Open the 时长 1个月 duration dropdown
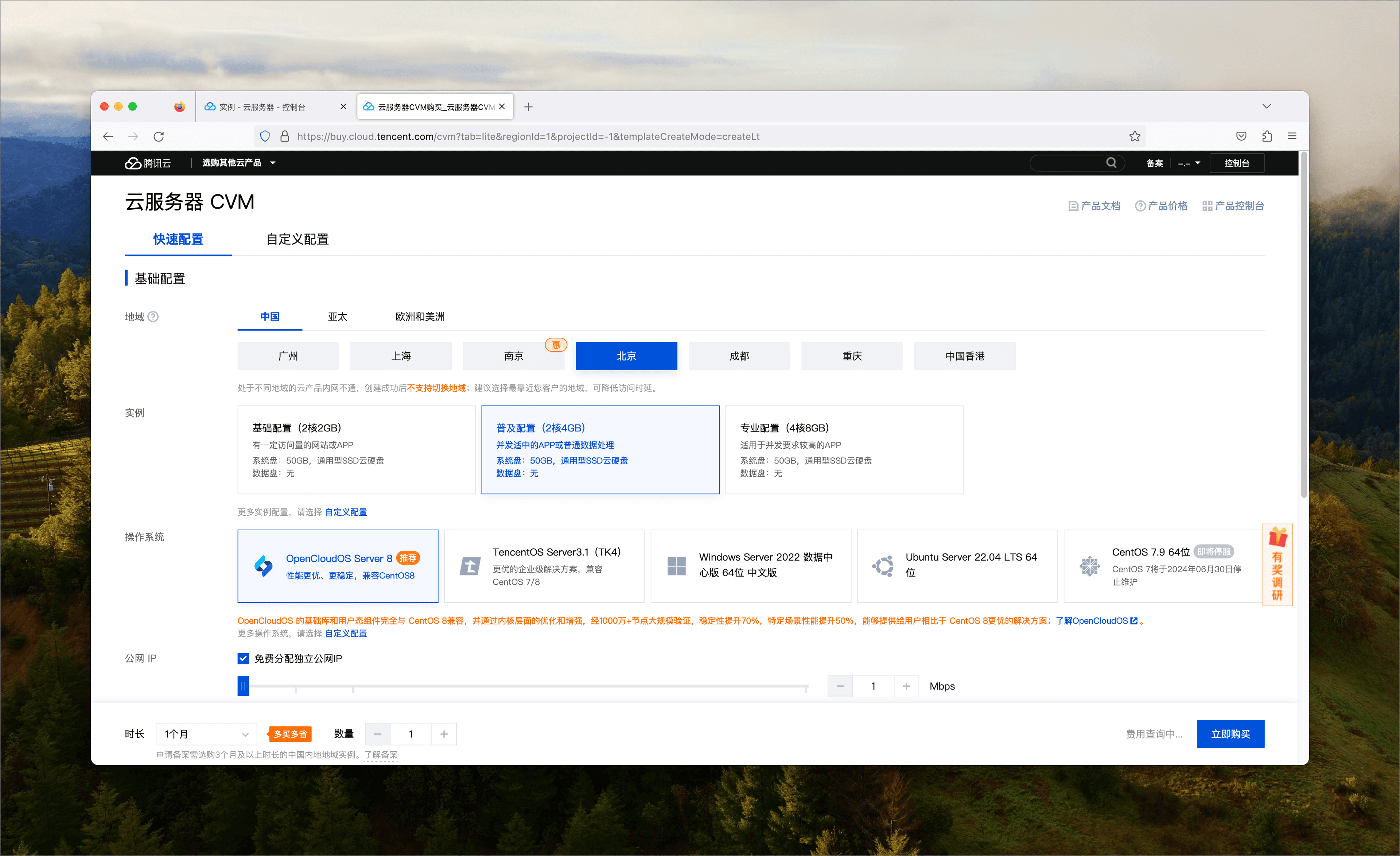This screenshot has height=856, width=1400. pyautogui.click(x=206, y=734)
